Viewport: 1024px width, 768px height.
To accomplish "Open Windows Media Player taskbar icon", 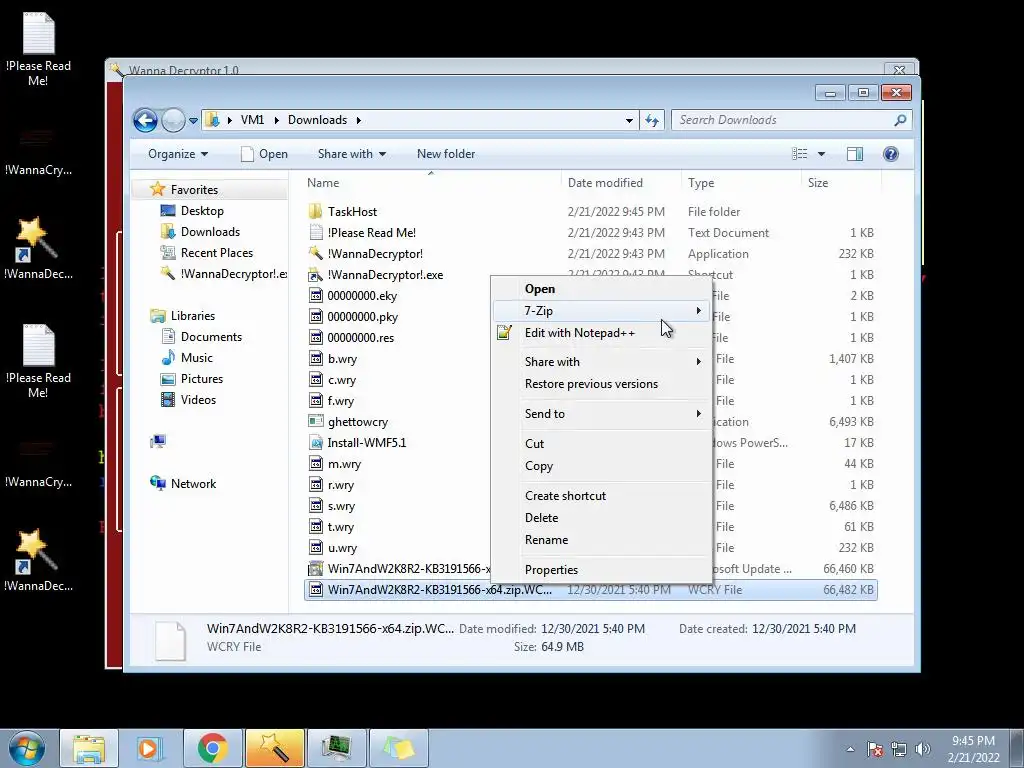I will pos(150,748).
